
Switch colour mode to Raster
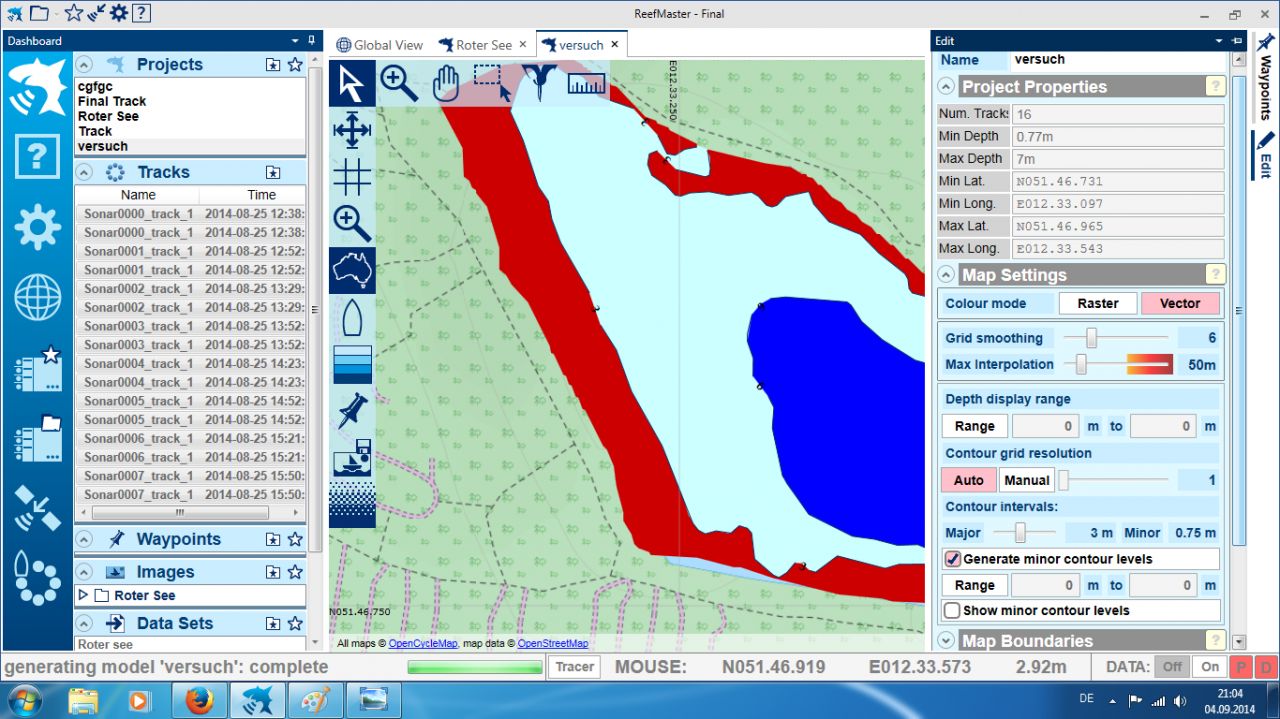pos(1097,303)
